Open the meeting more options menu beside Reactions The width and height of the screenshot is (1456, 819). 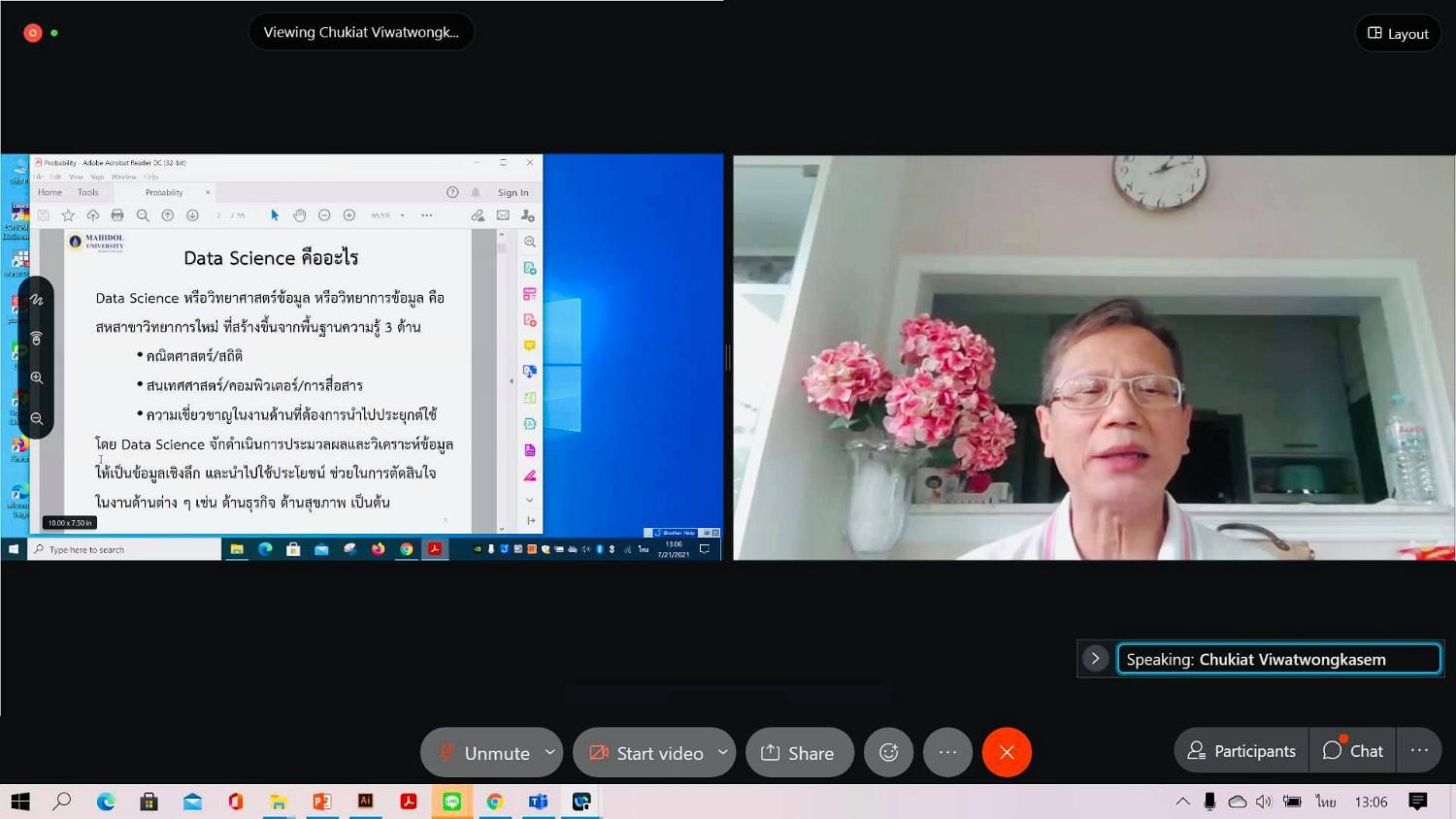tap(947, 752)
